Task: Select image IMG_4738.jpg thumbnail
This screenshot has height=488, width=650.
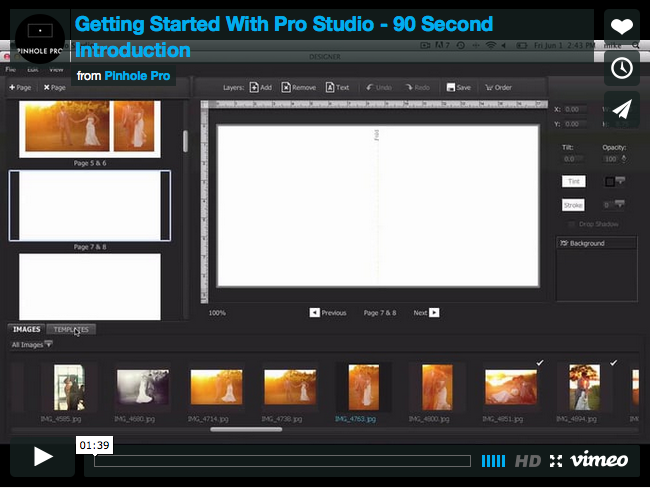Action: click(x=290, y=387)
